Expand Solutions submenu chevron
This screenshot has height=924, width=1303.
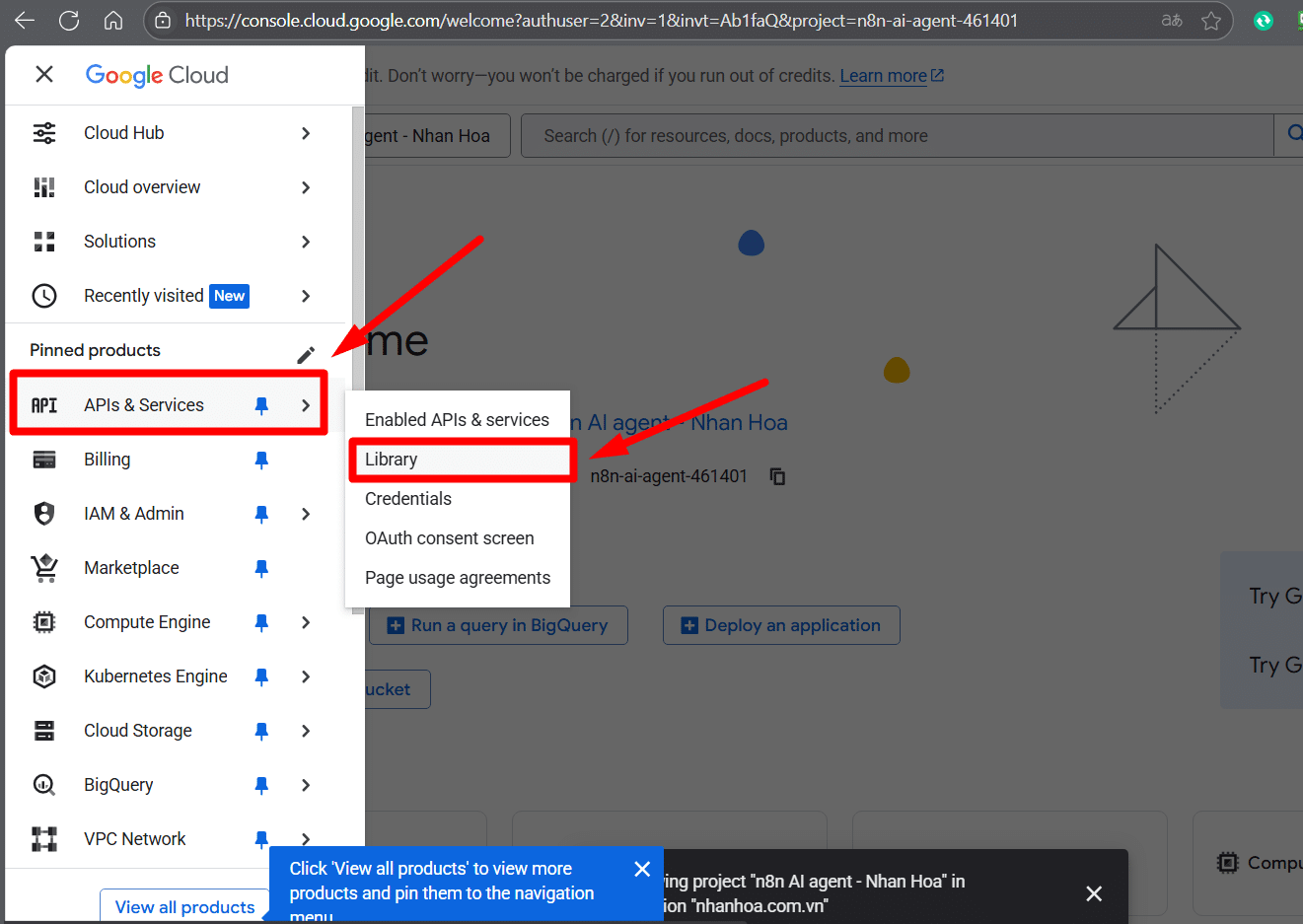click(306, 242)
